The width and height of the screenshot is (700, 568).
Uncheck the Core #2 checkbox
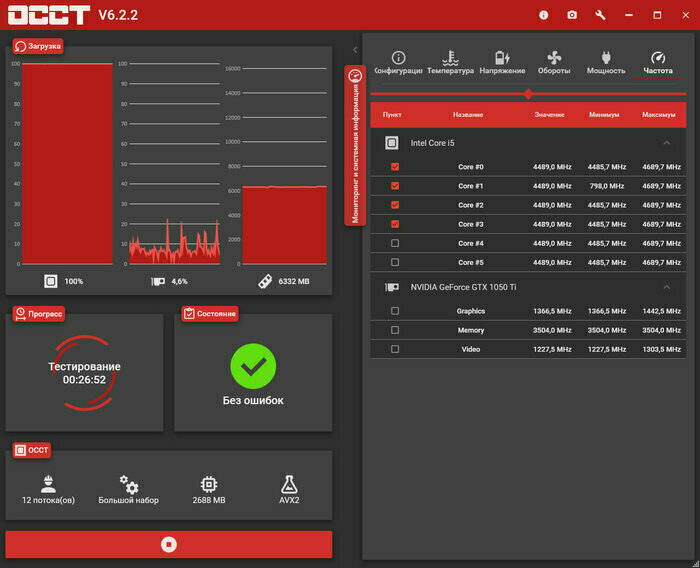click(395, 205)
